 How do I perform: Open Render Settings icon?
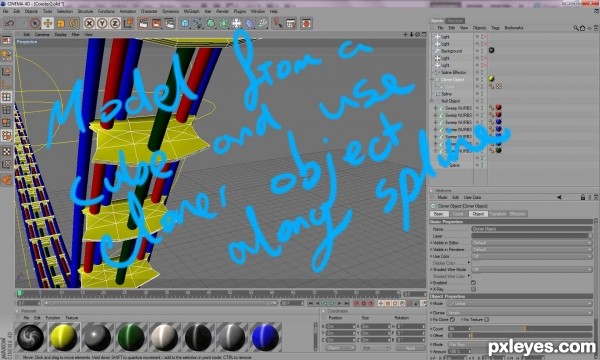pyautogui.click(x=170, y=24)
